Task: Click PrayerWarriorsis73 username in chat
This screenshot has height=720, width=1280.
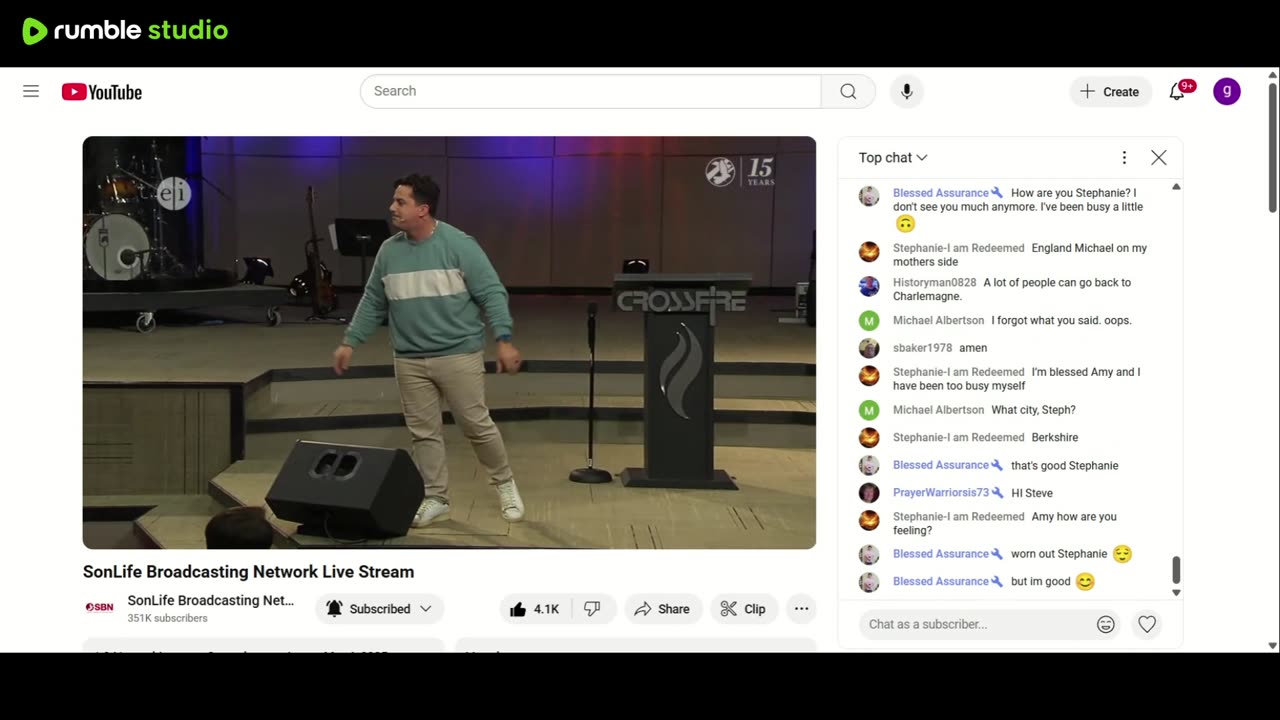Action: point(941,493)
